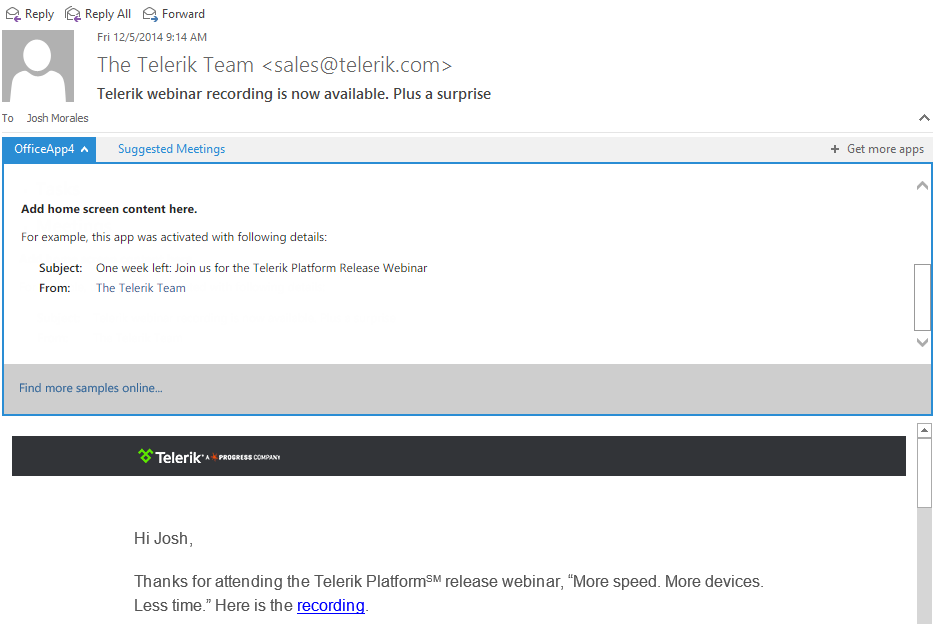946x624 pixels.
Task: Click The Telerik Team in the From field
Action: point(140,287)
